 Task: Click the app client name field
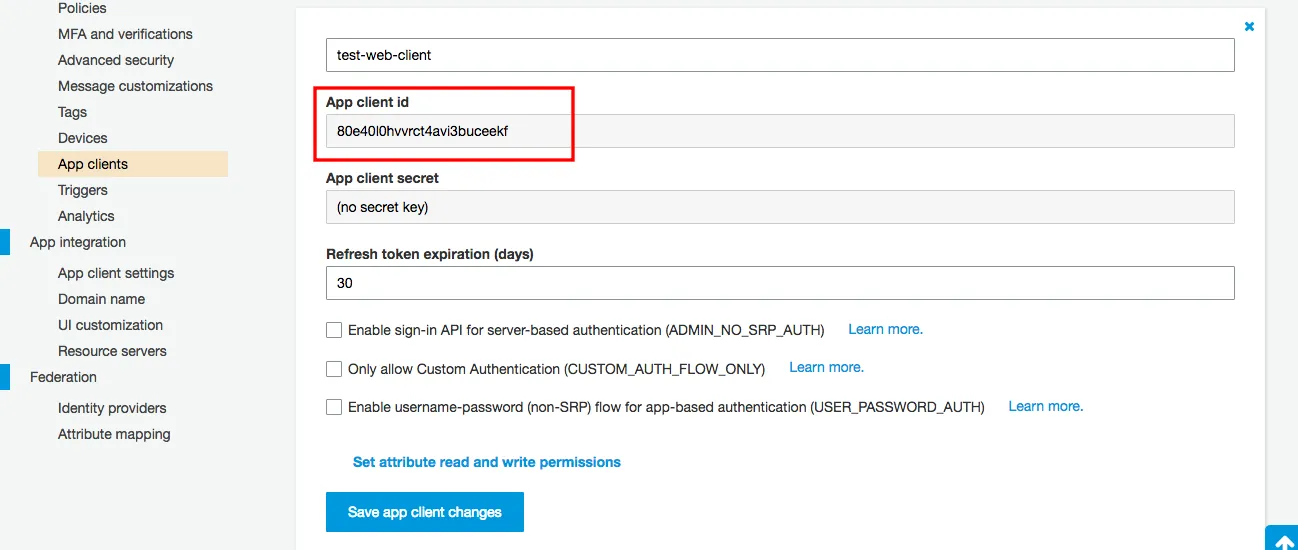point(780,55)
